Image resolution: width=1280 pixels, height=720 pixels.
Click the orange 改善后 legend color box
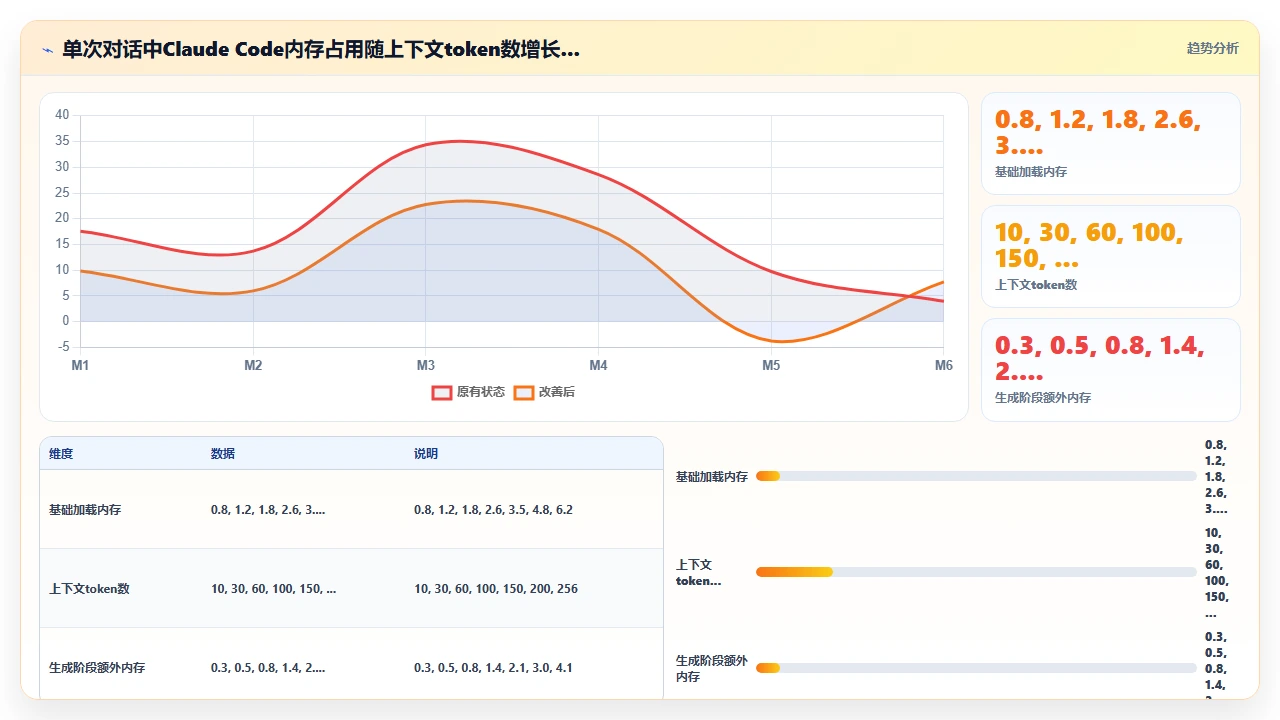tap(523, 392)
